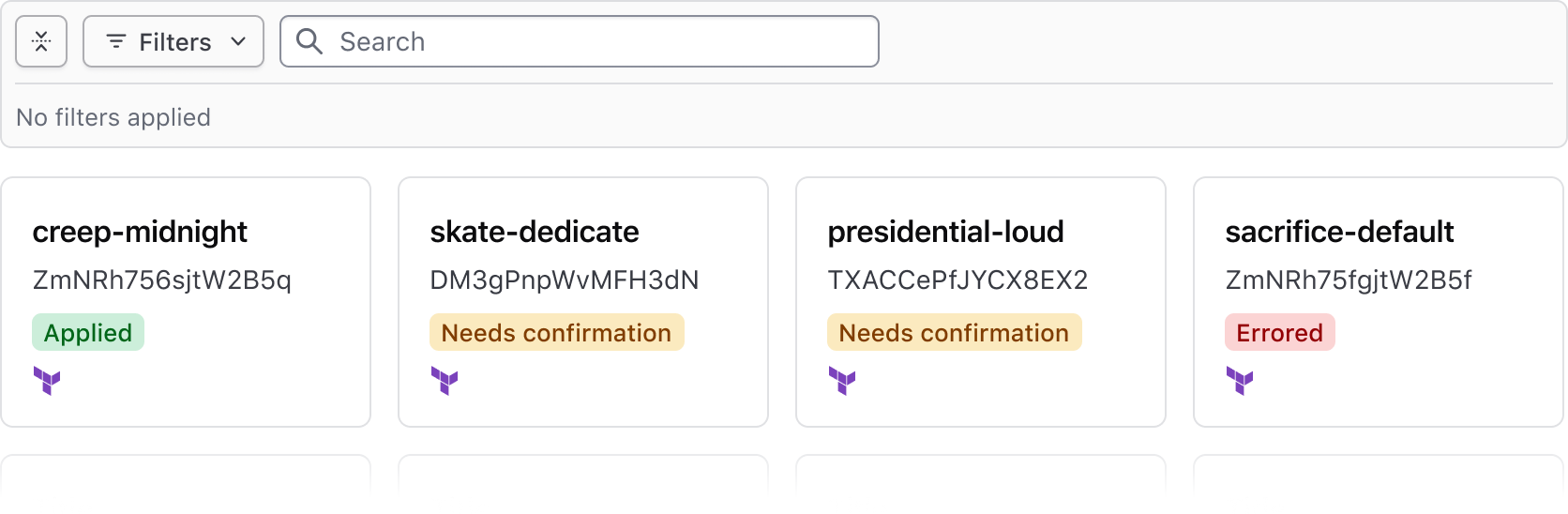This screenshot has width=1568, height=514.
Task: Click the chevron arrow on Filters button
Action: [x=238, y=41]
